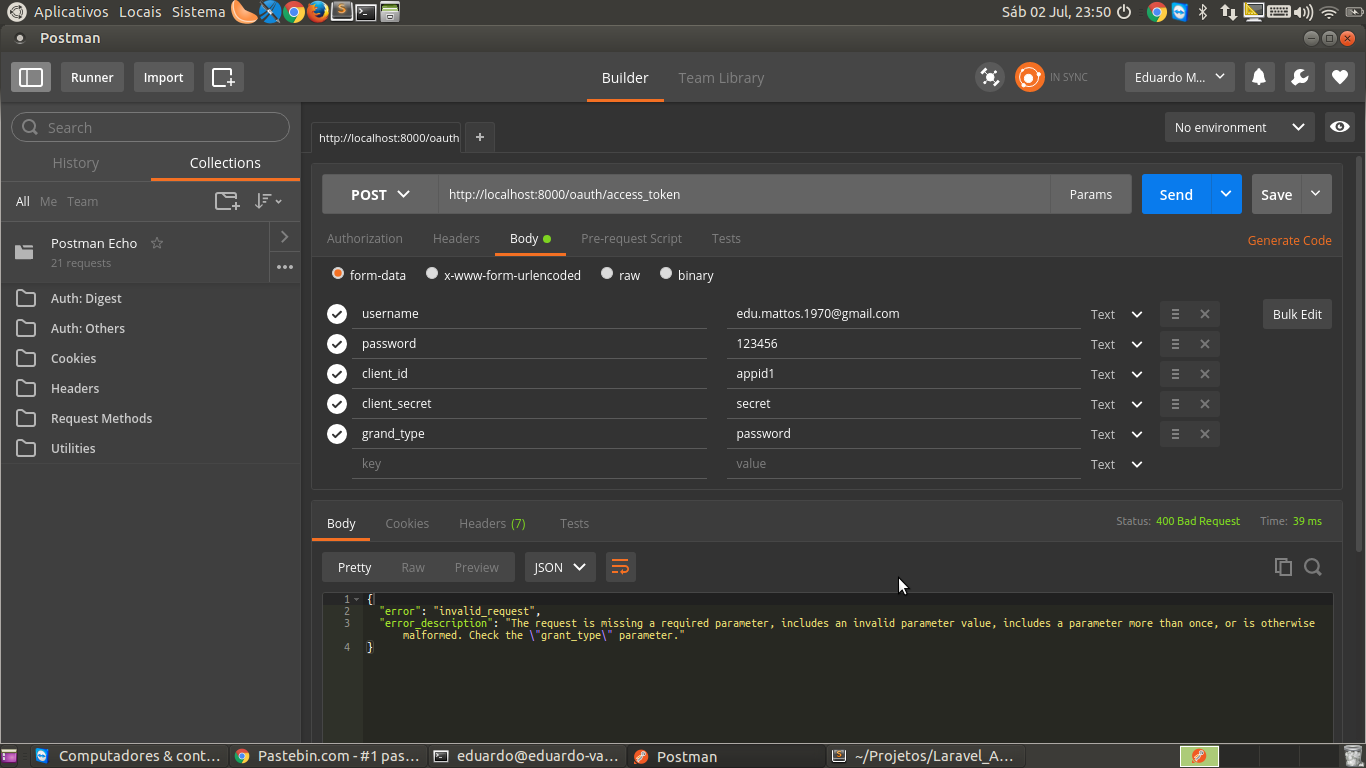Screen dimensions: 1366x768
Task: Open environment quick look eye icon
Action: point(1340,127)
